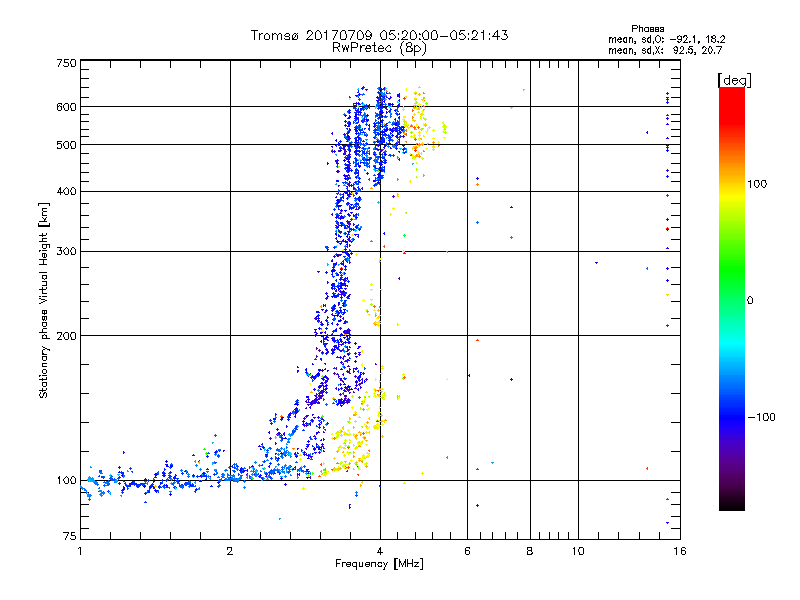Click the plot title 'Tromsø 20170709 05:20:00-05:21:43'
The width and height of the screenshot is (800, 600).
379,35
